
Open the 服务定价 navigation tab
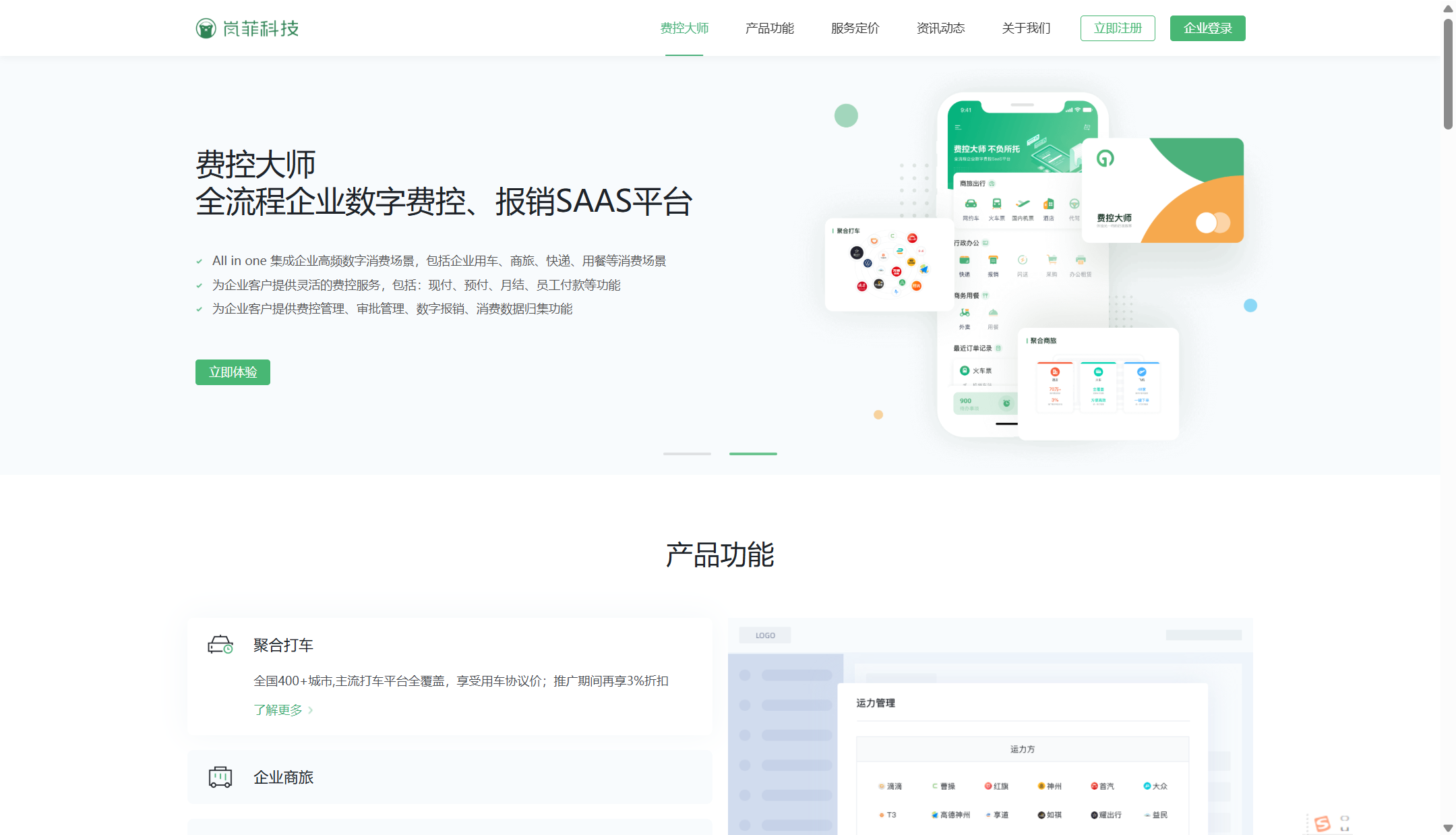point(853,28)
